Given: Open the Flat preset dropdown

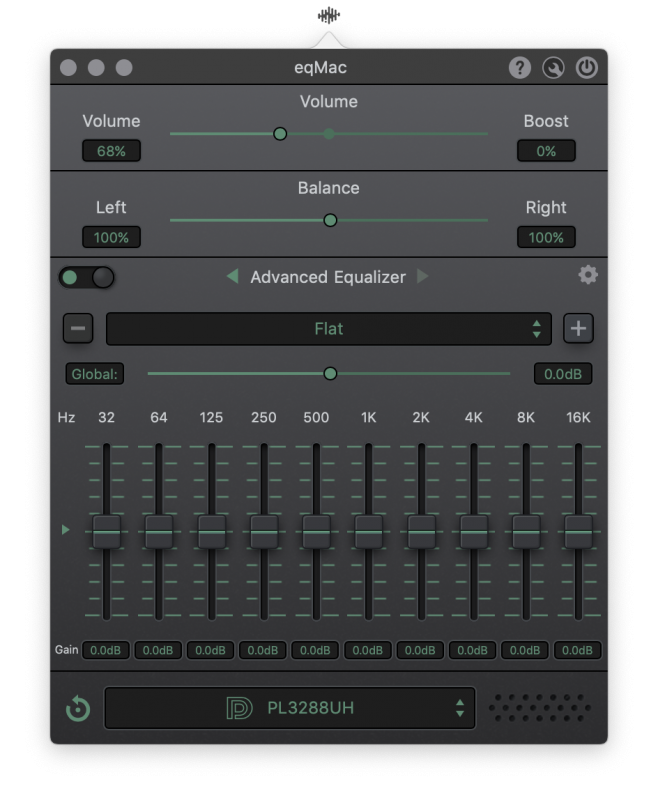Looking at the screenshot, I should coord(328,329).
